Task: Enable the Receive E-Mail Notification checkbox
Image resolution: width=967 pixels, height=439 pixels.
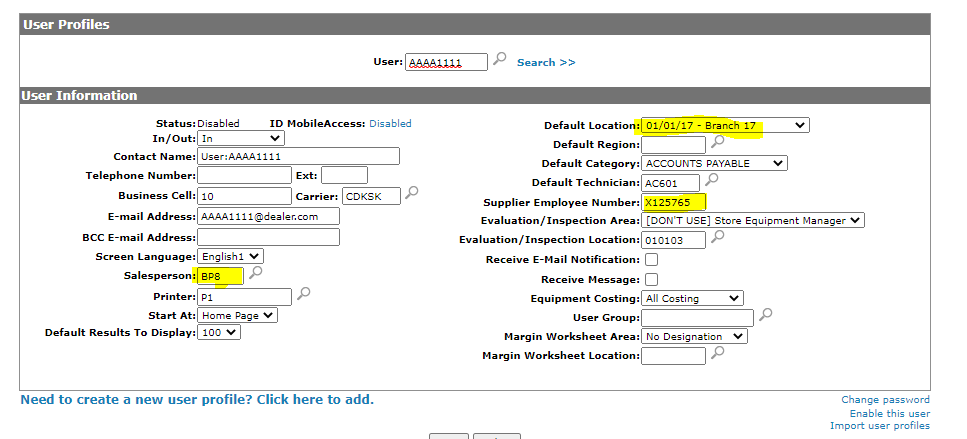Action: click(651, 260)
